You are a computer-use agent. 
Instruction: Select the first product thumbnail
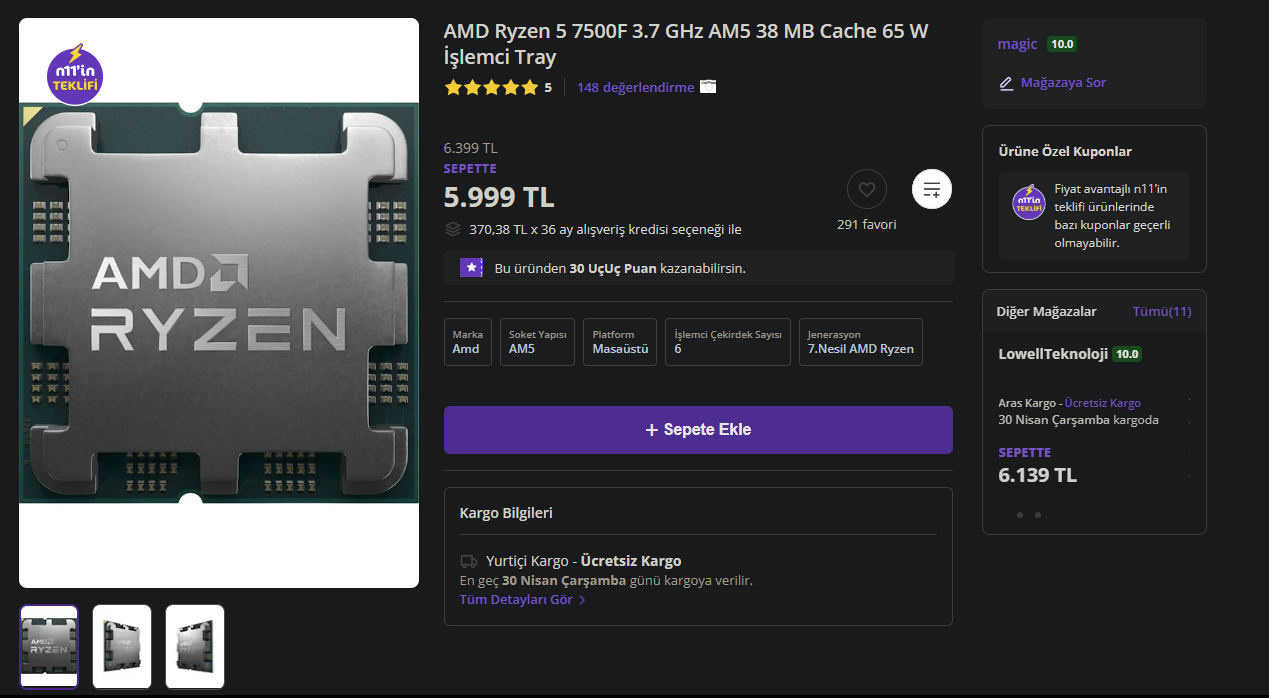pyautogui.click(x=49, y=646)
